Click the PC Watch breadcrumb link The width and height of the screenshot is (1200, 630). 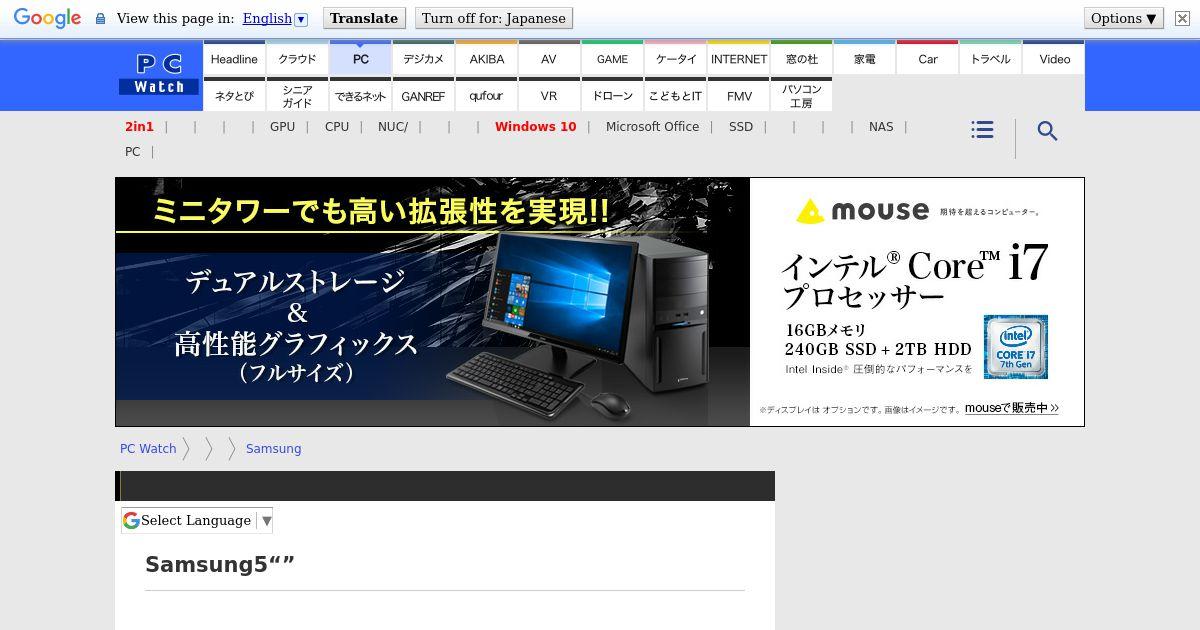148,449
